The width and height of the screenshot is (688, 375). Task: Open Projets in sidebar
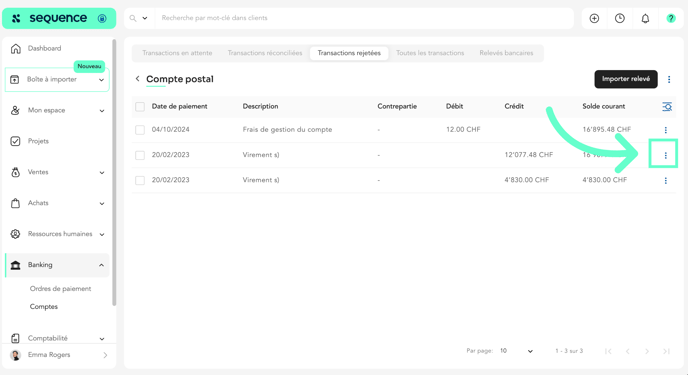pyautogui.click(x=38, y=141)
